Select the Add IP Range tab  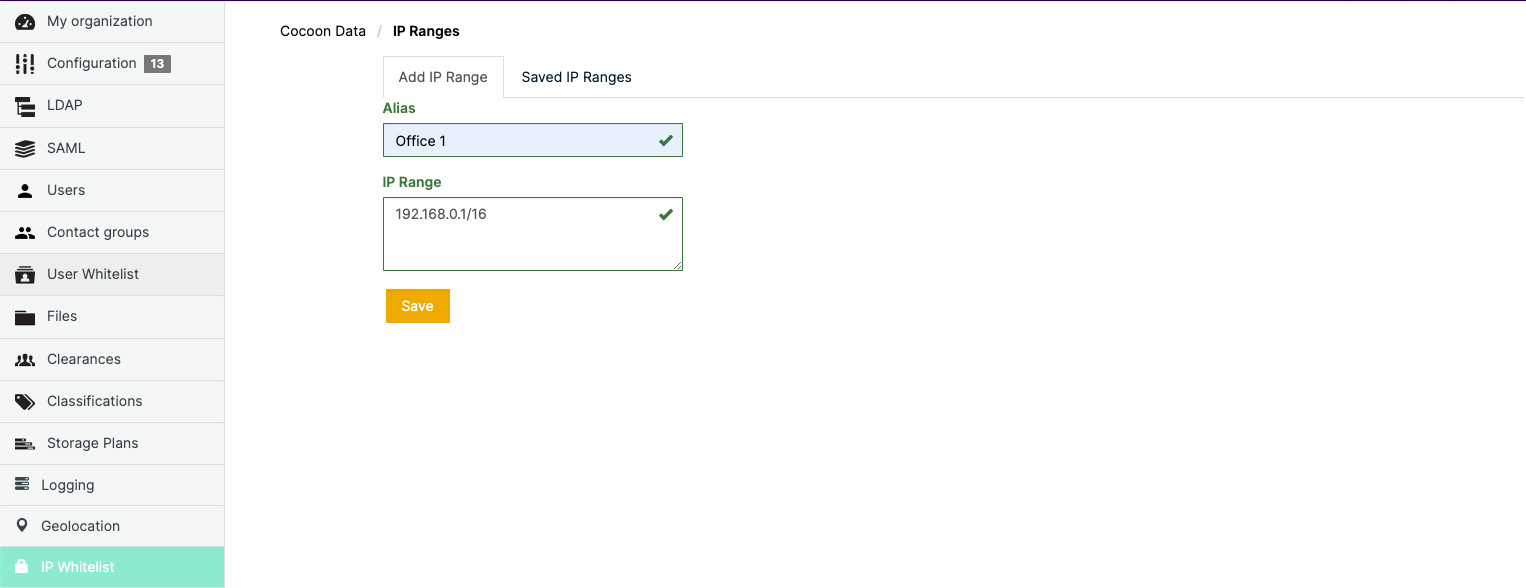click(x=443, y=77)
